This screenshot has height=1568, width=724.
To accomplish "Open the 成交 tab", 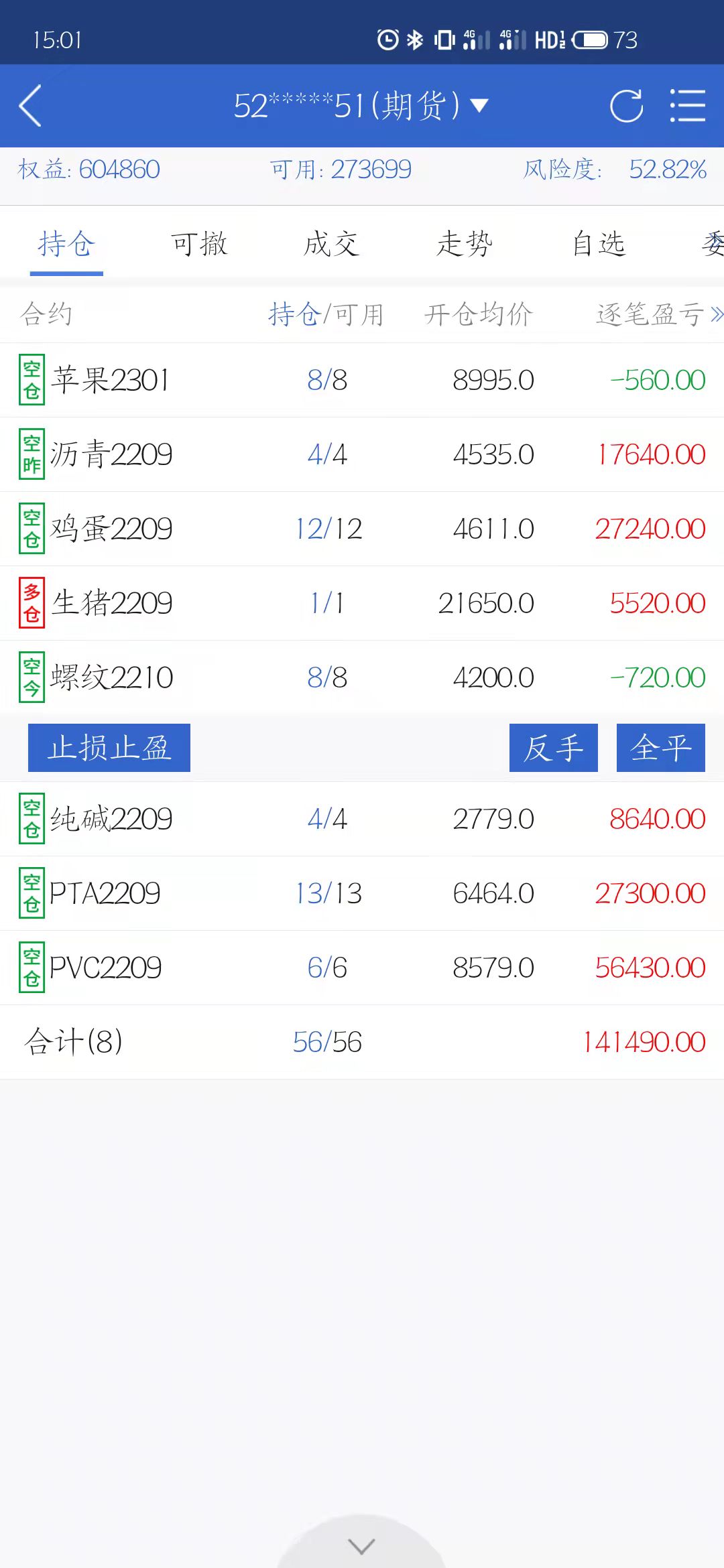I will (332, 244).
